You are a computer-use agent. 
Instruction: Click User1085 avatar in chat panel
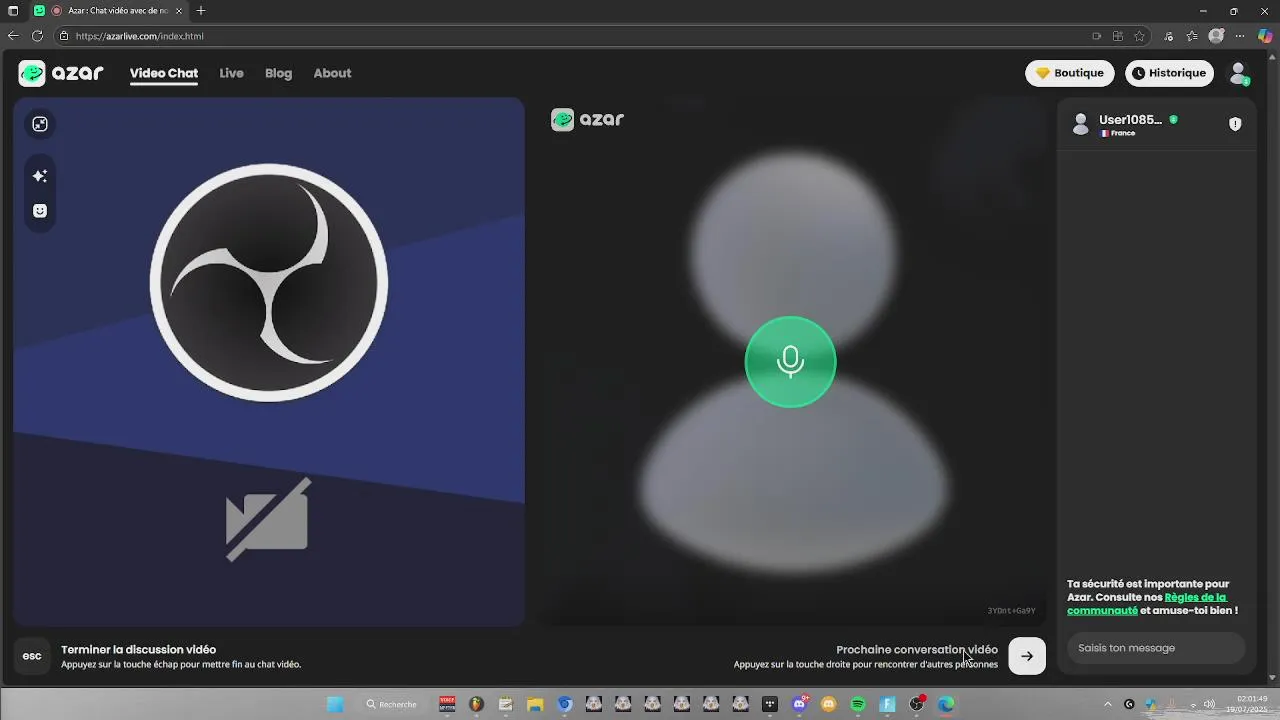point(1080,124)
